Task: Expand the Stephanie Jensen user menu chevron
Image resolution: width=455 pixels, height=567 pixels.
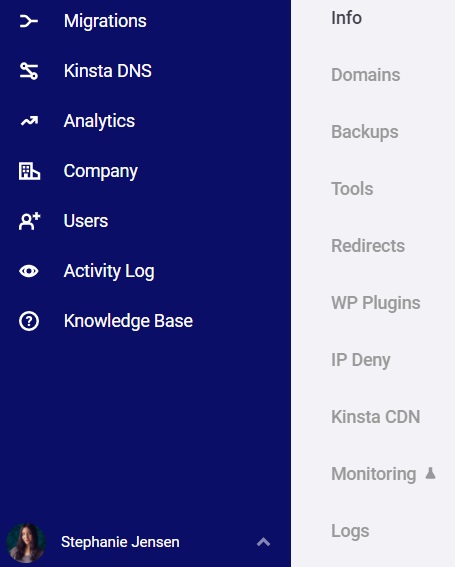Action: (x=263, y=542)
